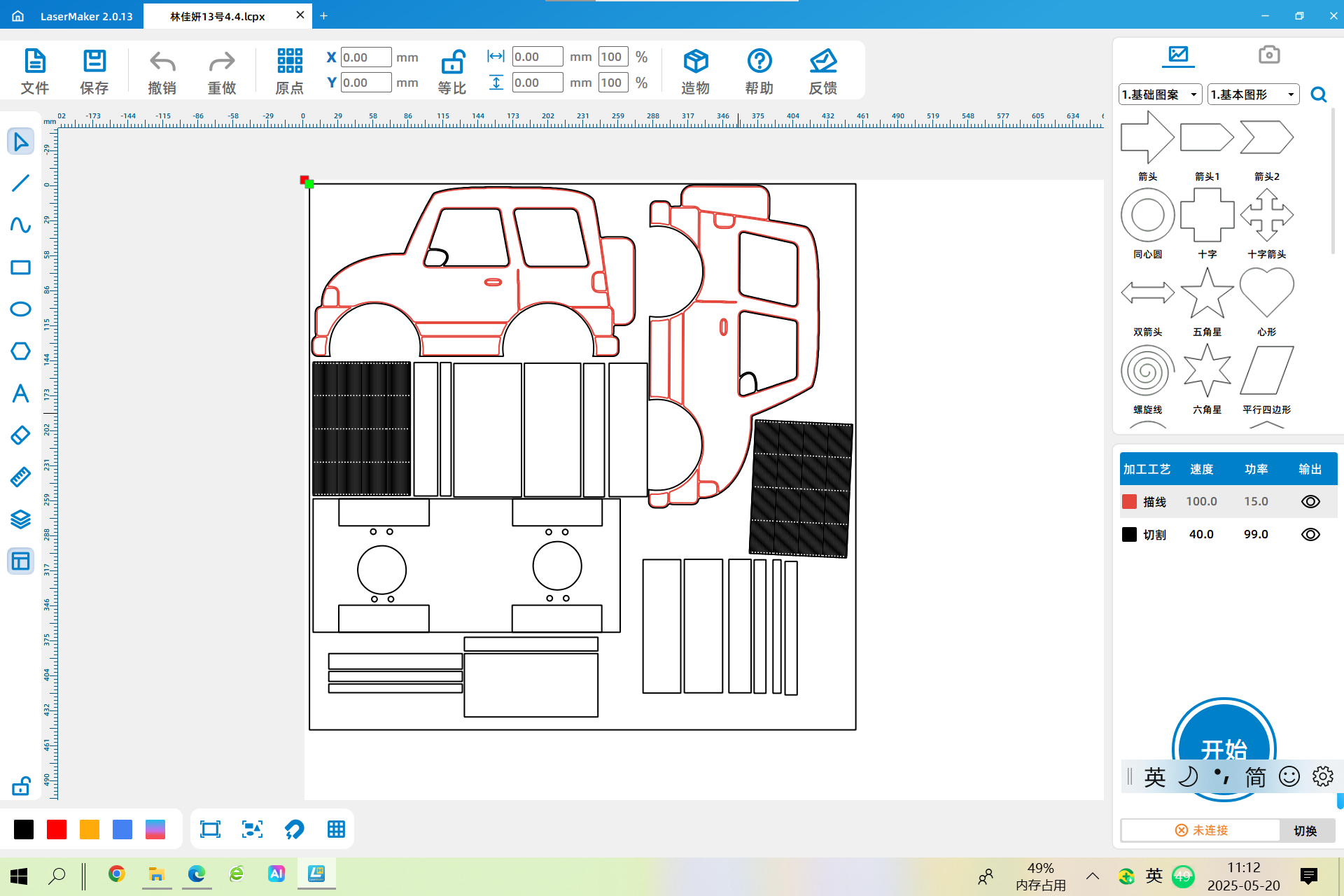Click the 保存 (Save) icon

94,71
